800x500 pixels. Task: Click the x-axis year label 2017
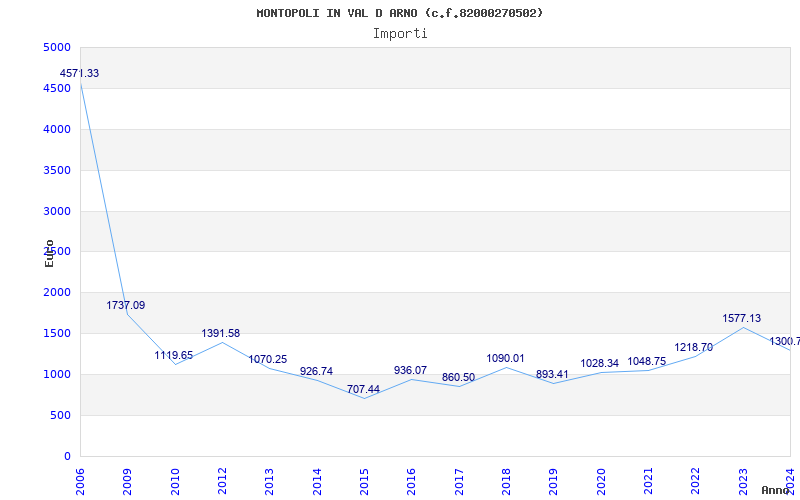pos(459,482)
